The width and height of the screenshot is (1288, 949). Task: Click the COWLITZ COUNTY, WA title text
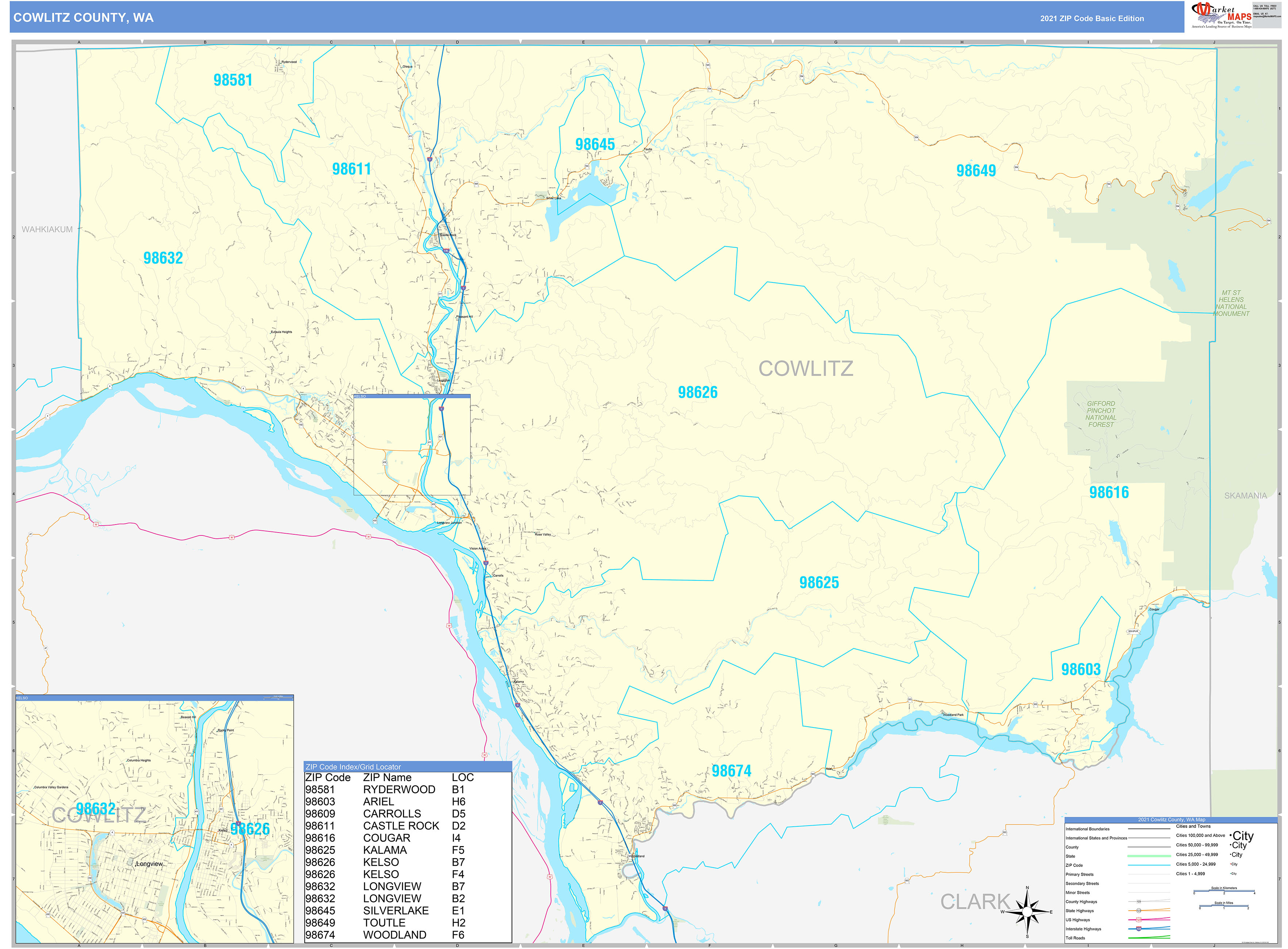tap(83, 18)
